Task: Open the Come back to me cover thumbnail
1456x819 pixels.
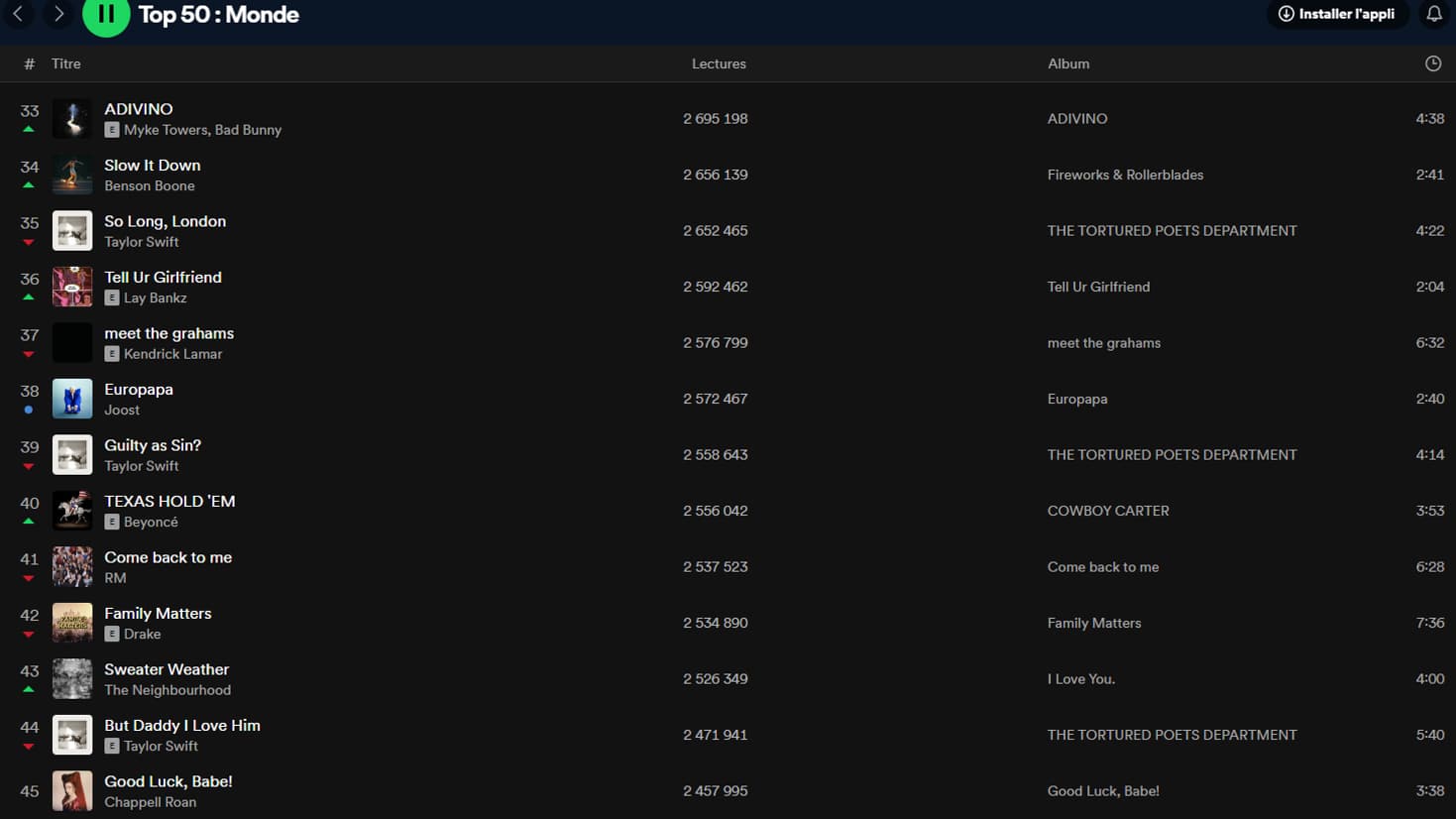Action: [72, 567]
